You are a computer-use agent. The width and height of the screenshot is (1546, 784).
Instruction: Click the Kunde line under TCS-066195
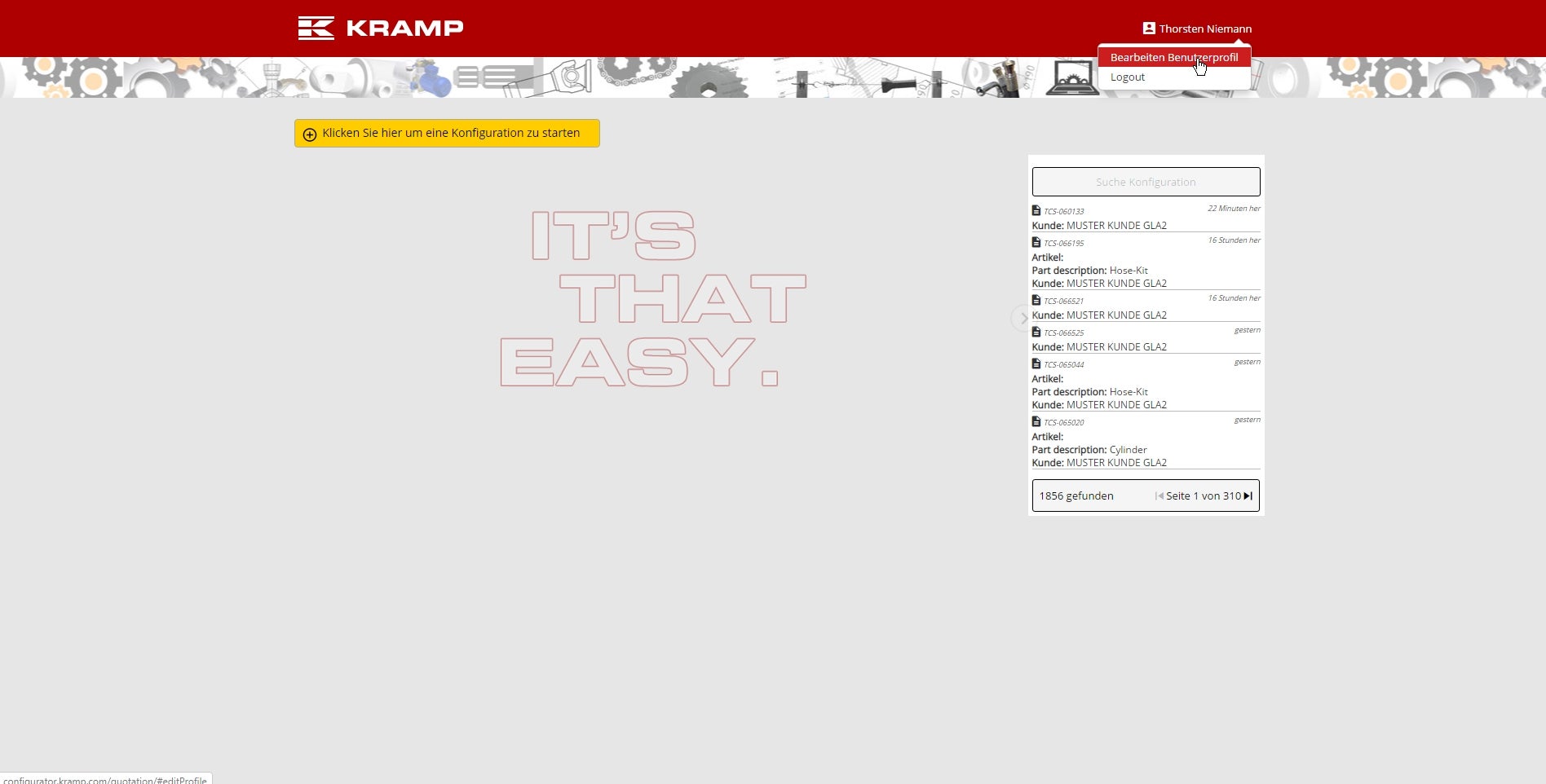pyautogui.click(x=1099, y=284)
